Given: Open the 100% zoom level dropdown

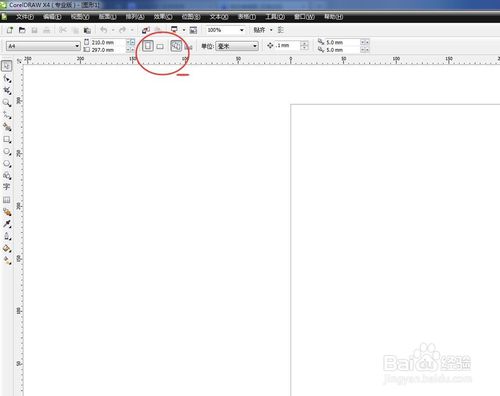Looking at the screenshot, I should [x=225, y=30].
